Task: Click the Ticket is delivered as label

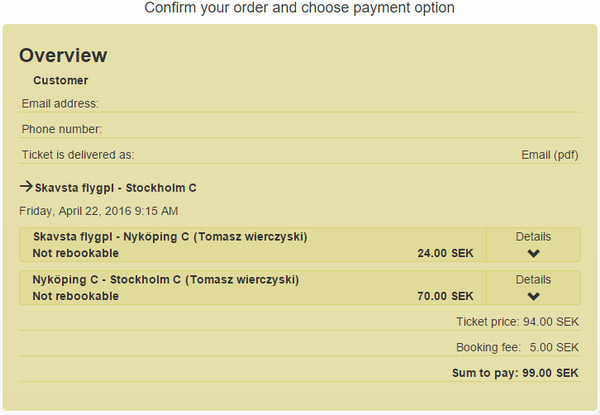Action: point(78,155)
